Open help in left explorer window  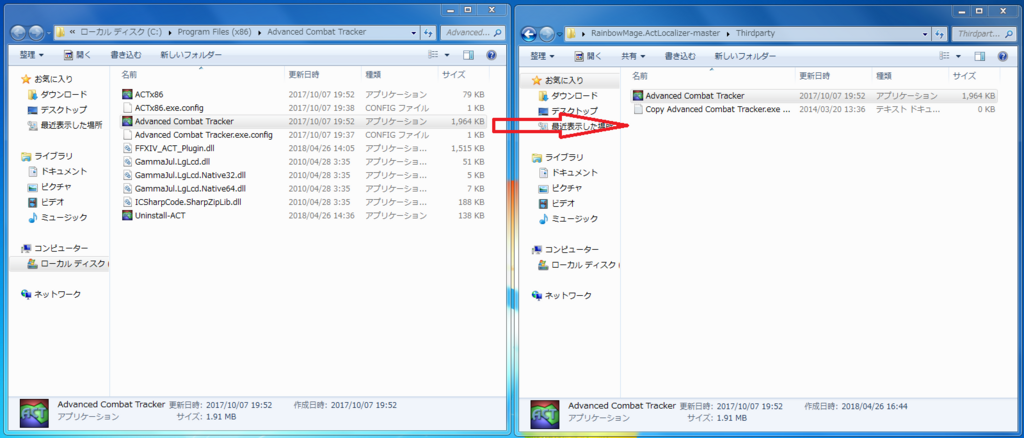pyautogui.click(x=491, y=55)
